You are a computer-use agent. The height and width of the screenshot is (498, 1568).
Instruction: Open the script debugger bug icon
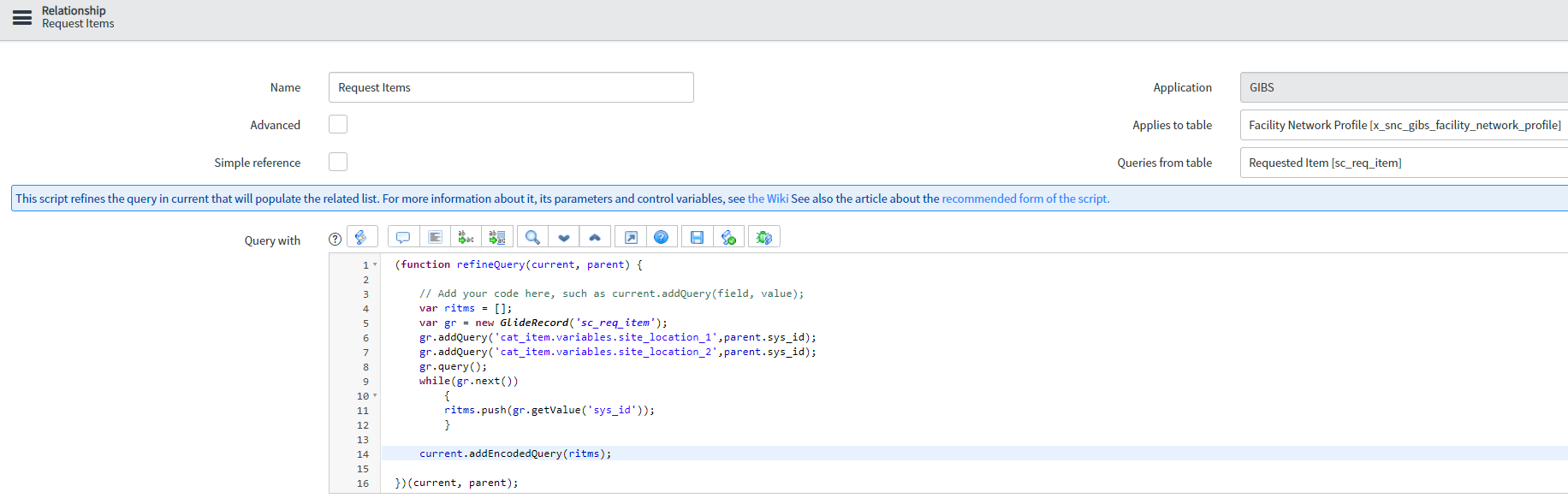click(764, 237)
